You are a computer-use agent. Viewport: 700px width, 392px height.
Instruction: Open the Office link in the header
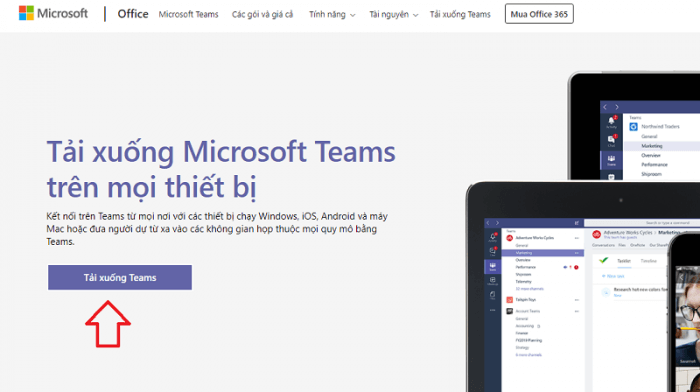click(x=133, y=14)
